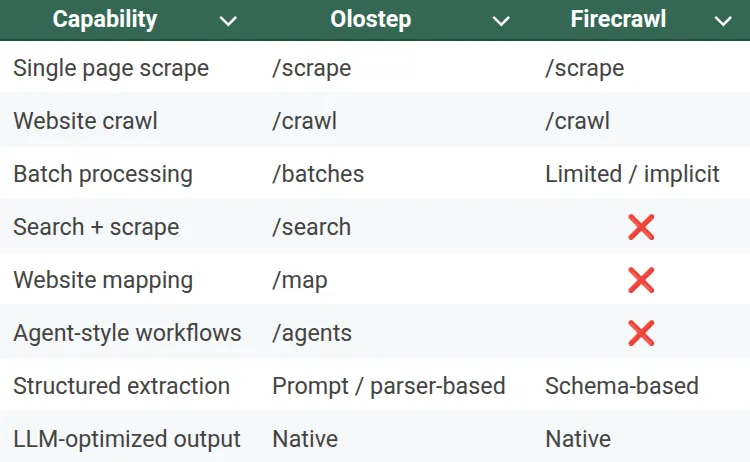750x462 pixels.
Task: Click the /agents cell
Action: [x=312, y=333]
